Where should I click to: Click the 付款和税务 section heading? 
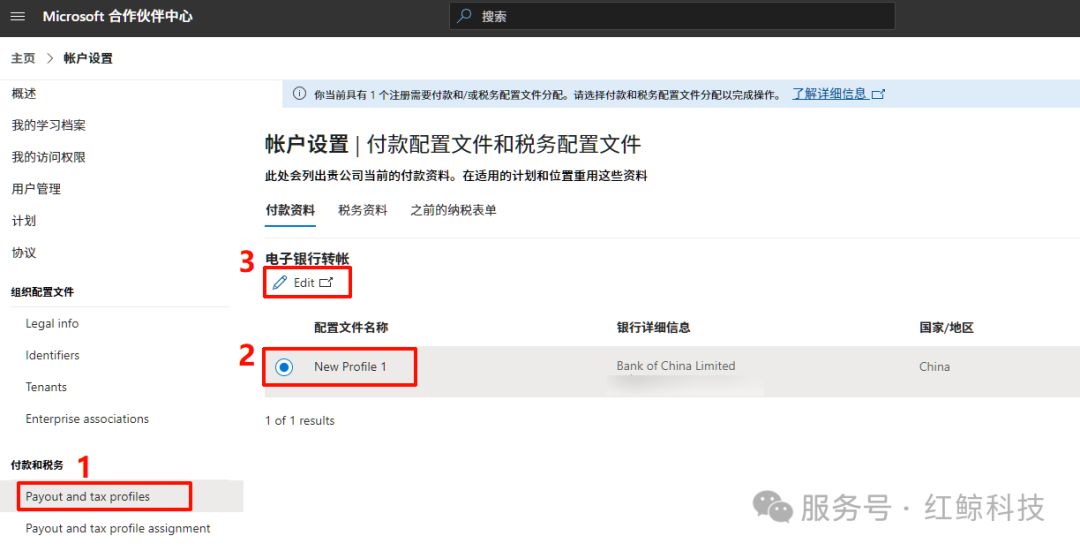37,466
